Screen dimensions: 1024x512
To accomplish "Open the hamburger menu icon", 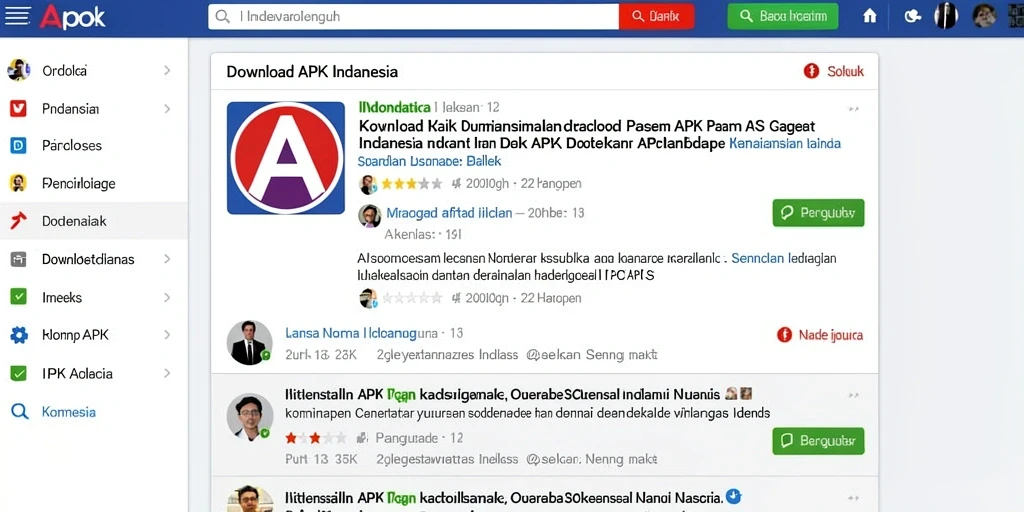I will click(18, 16).
